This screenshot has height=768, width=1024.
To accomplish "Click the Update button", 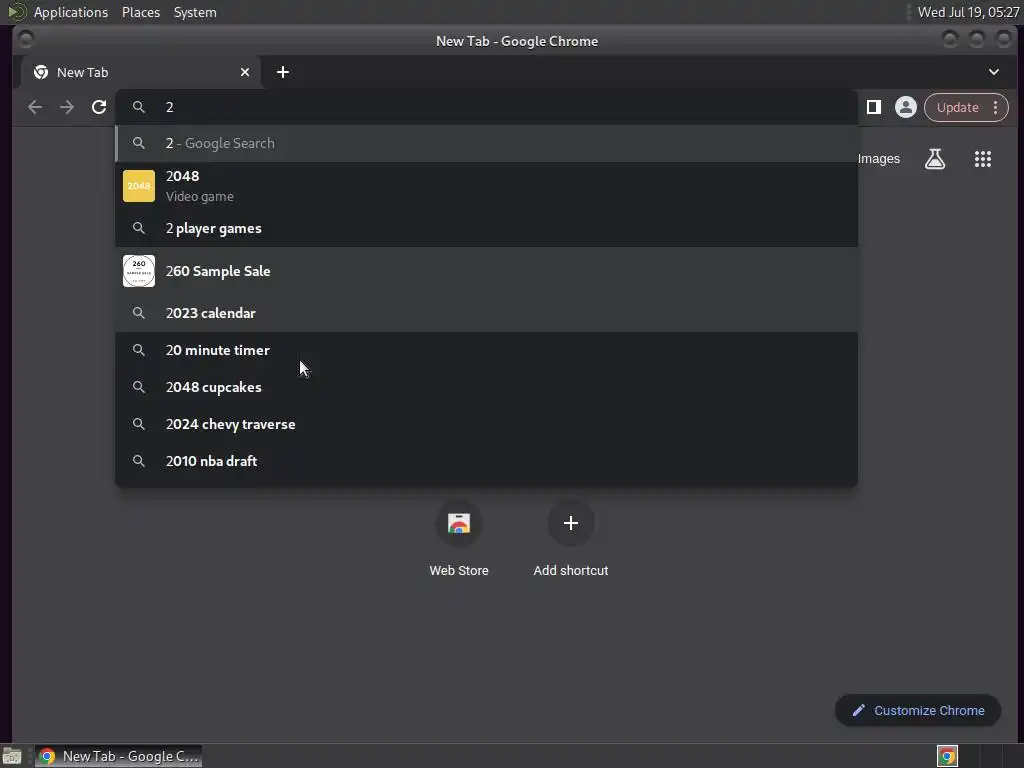I will (x=957, y=107).
